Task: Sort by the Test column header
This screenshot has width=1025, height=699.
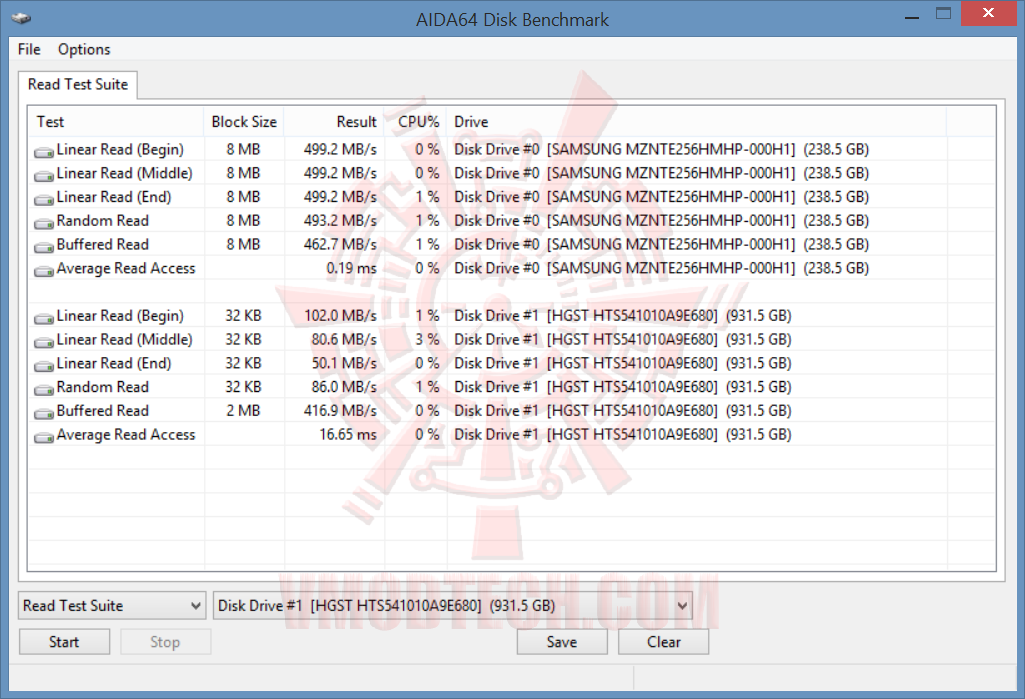Action: point(116,122)
